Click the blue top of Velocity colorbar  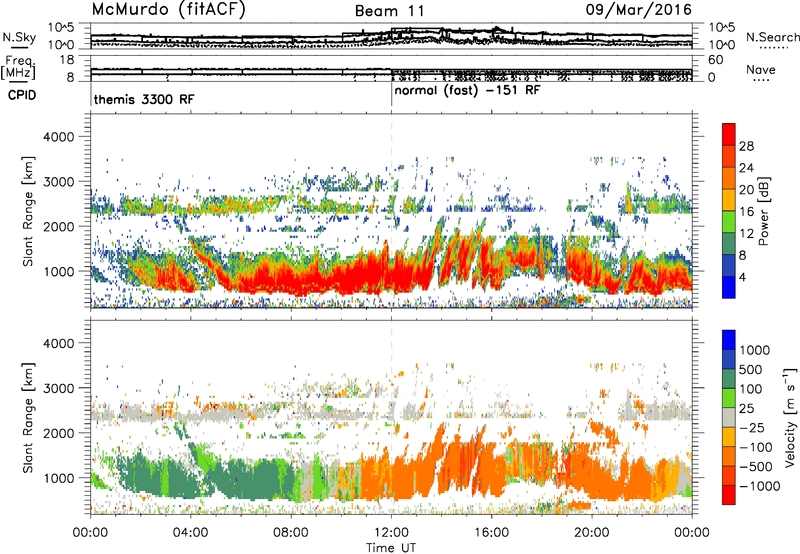(x=729, y=339)
